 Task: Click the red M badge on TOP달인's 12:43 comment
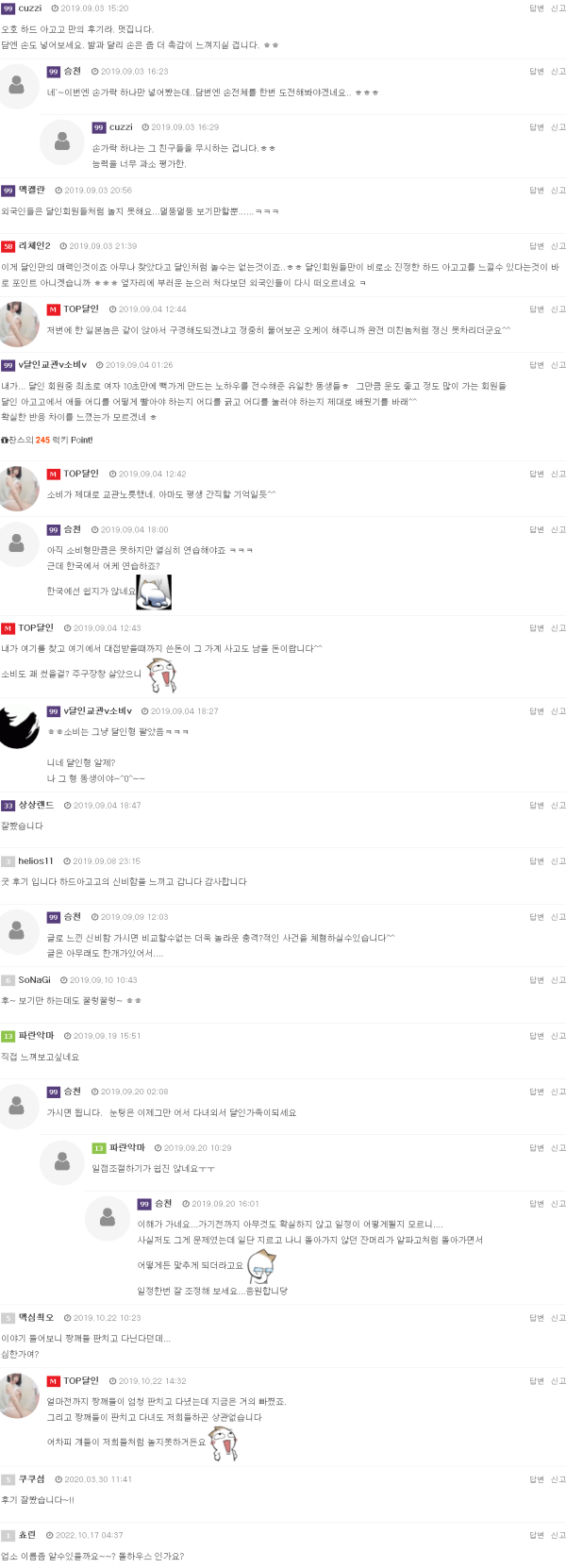pyautogui.click(x=8, y=628)
